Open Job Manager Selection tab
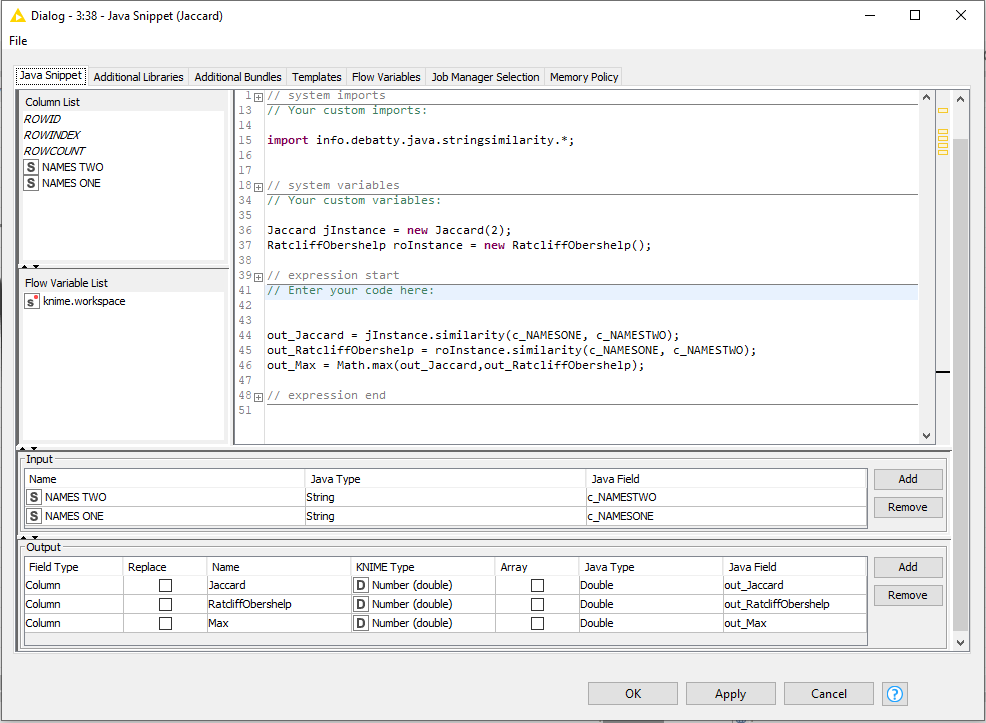The width and height of the screenshot is (986, 723). (485, 77)
